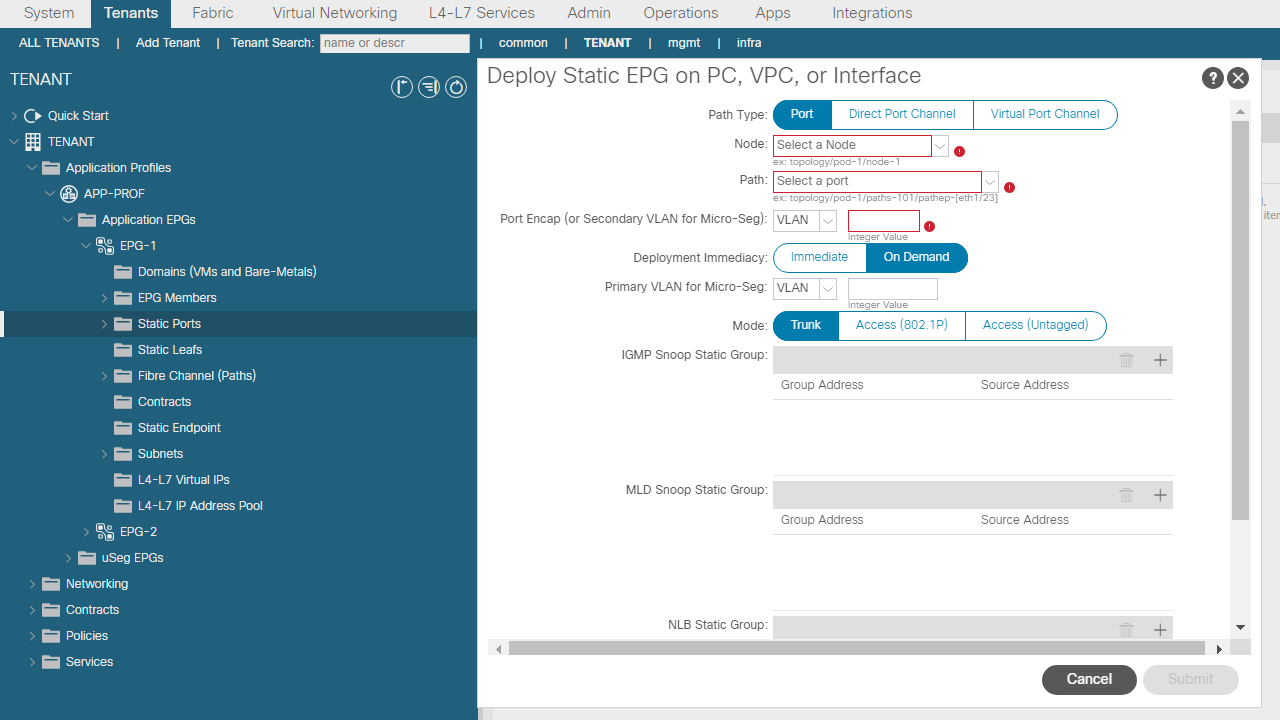This screenshot has height=720, width=1280.
Task: Select Port as the path type
Action: pos(802,115)
